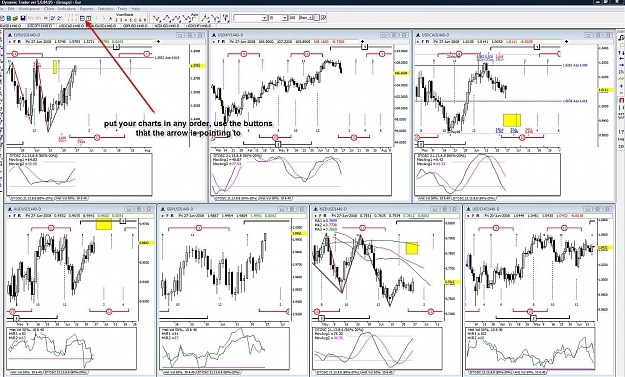Viewport: 625px width, 377px height.
Task: Click the red magnet icon in right toolbar
Action: [621, 100]
